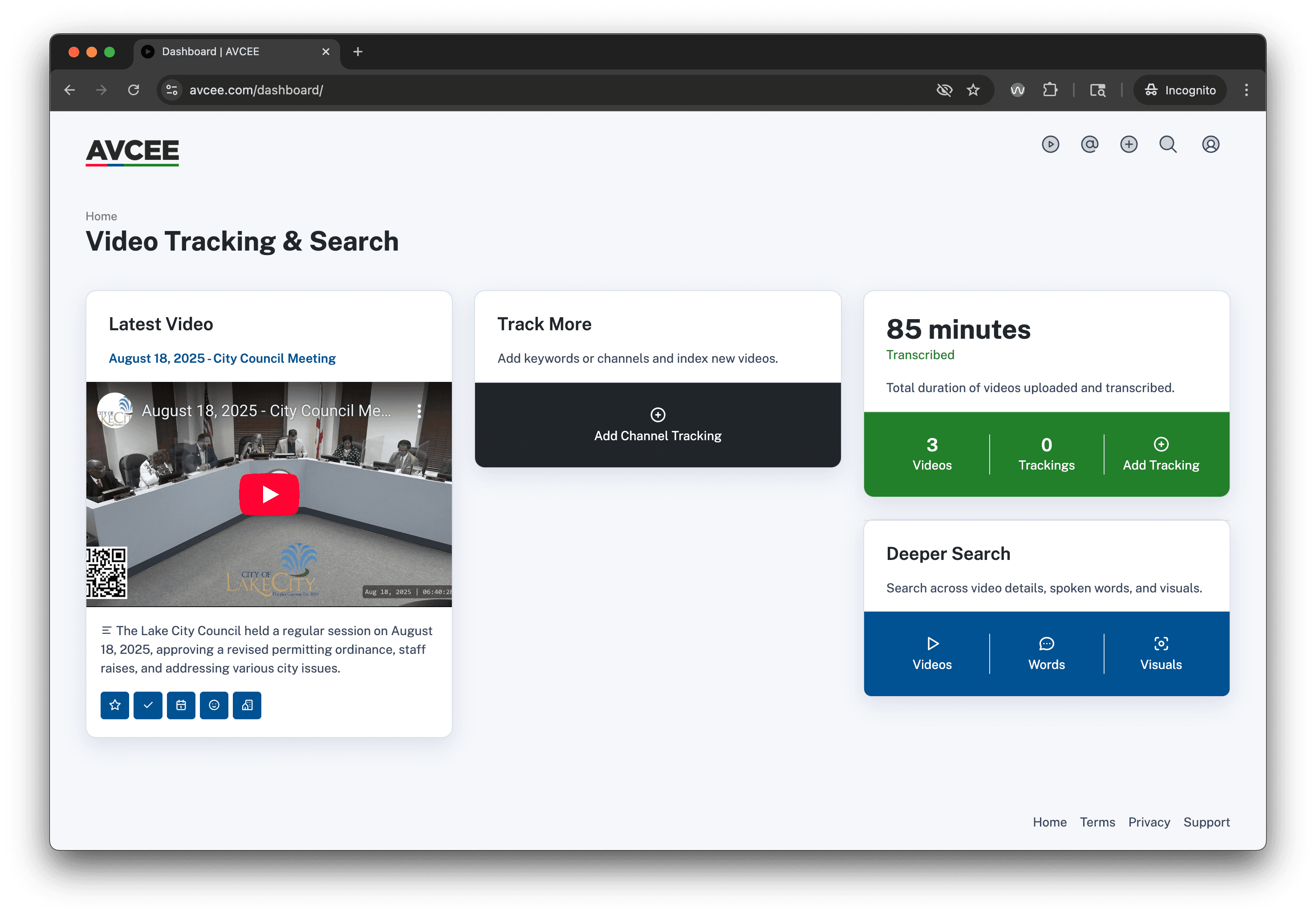Click the calendar button under video summary

(181, 705)
